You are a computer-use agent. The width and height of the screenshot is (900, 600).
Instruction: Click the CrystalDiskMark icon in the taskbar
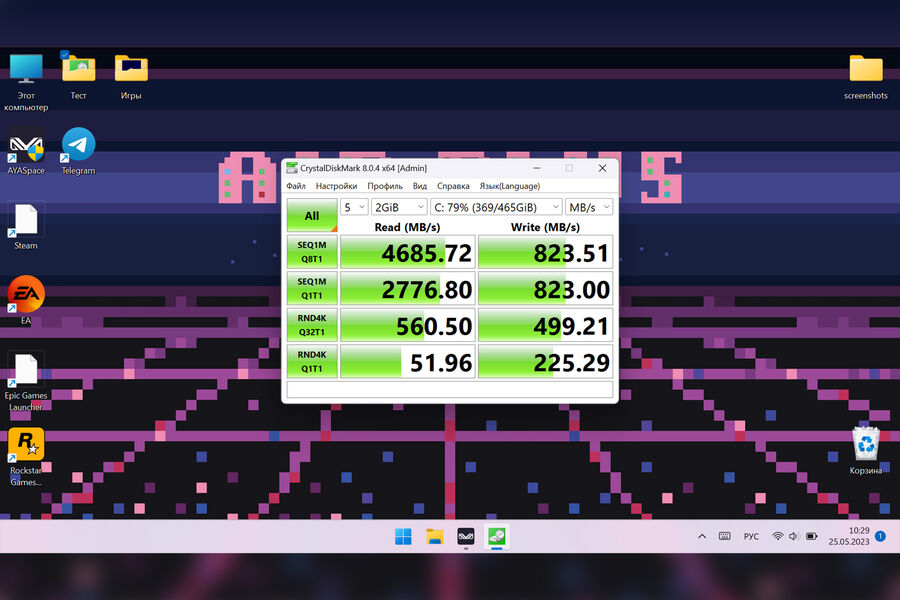pyautogui.click(x=496, y=536)
